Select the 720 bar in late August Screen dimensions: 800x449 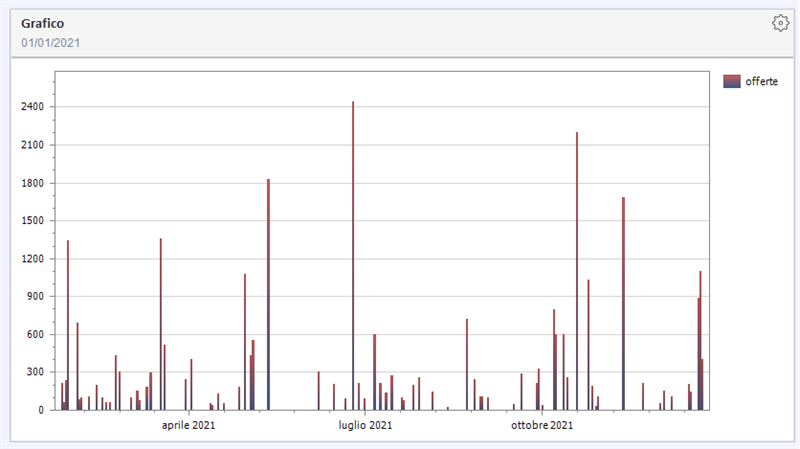point(467,364)
